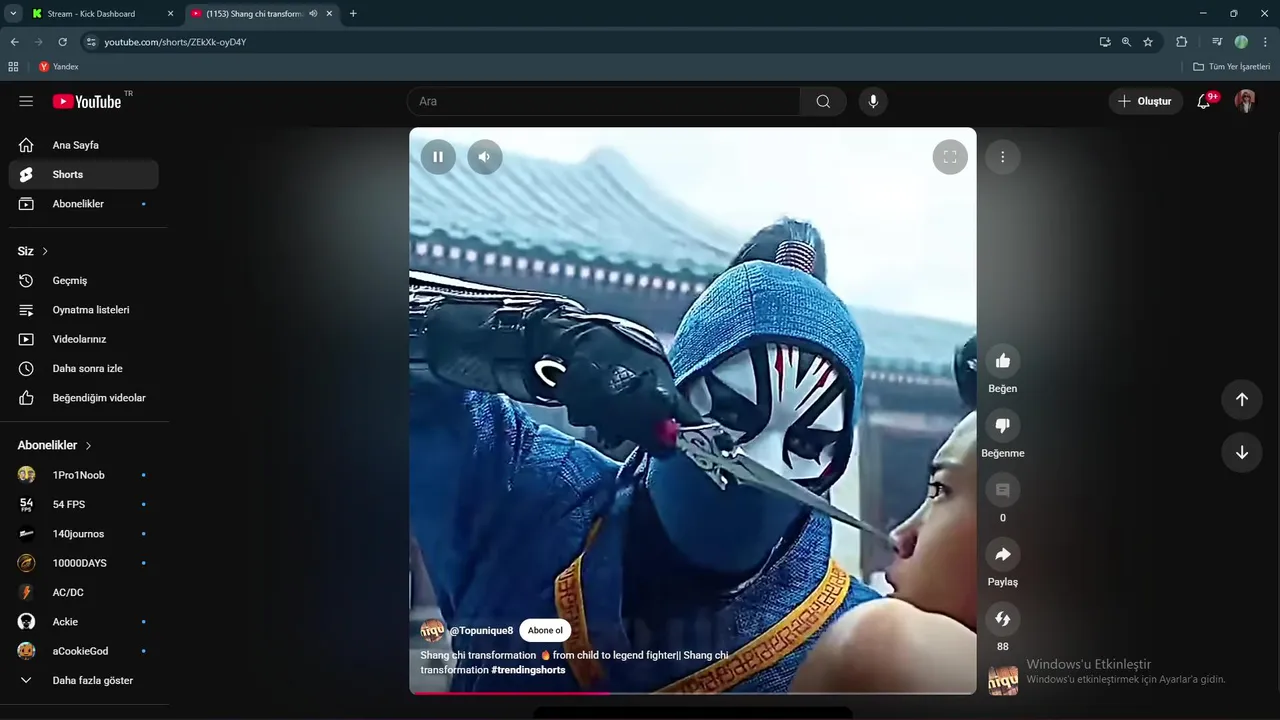
Task: Open Abonelikler in the sidebar
Action: click(84, 204)
